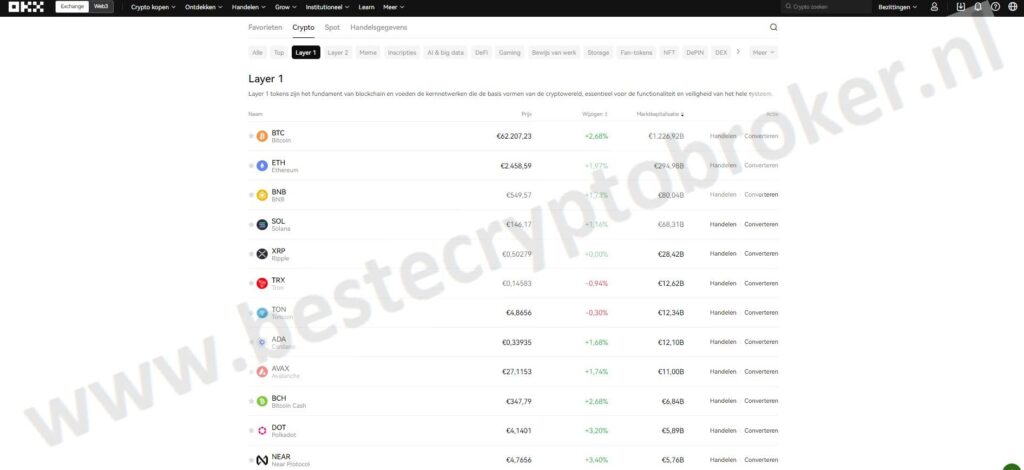Click the OKX logo
The image size is (1024, 470).
coord(26,7)
